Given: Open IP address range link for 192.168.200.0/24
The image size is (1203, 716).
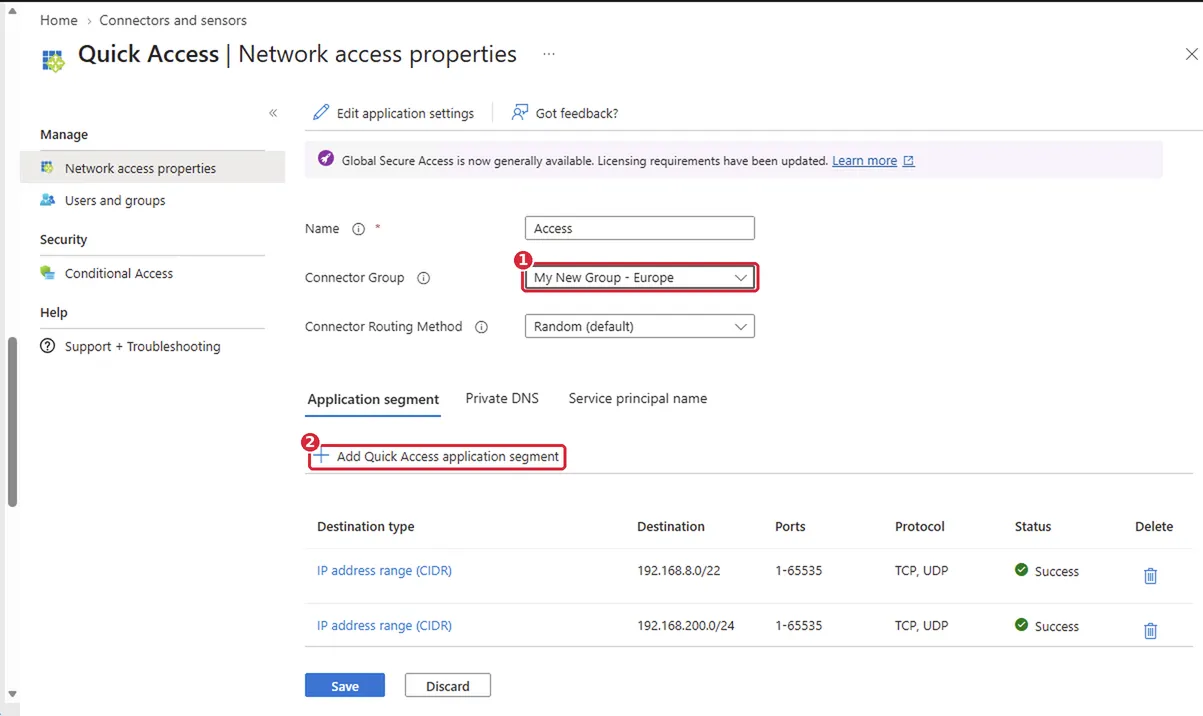Looking at the screenshot, I should [x=384, y=625].
